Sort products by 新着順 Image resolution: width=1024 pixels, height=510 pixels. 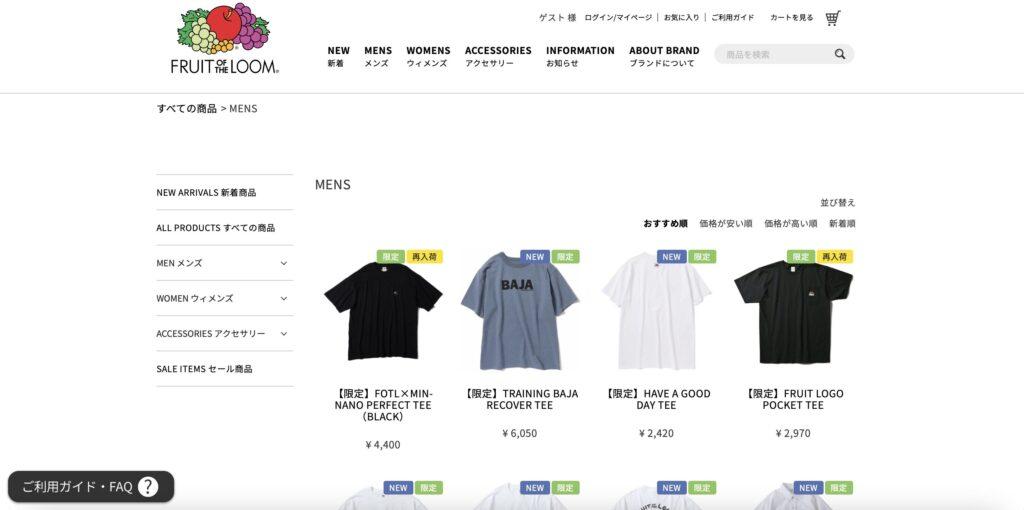click(x=842, y=223)
